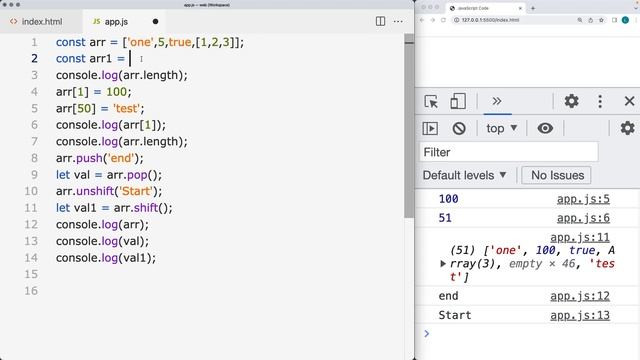Split the editor with the split icon

point(380,21)
